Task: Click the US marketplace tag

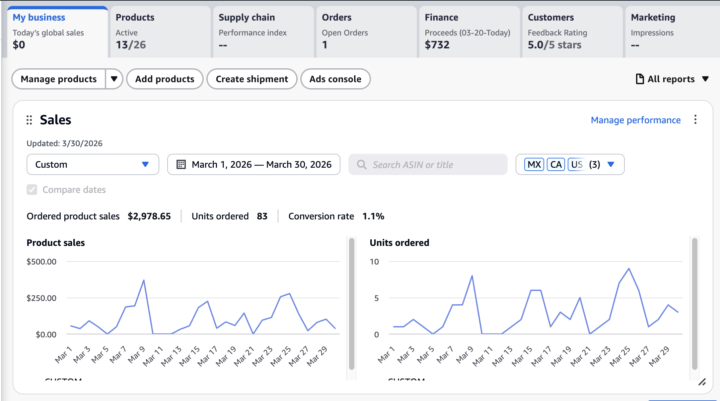Action: 576,164
